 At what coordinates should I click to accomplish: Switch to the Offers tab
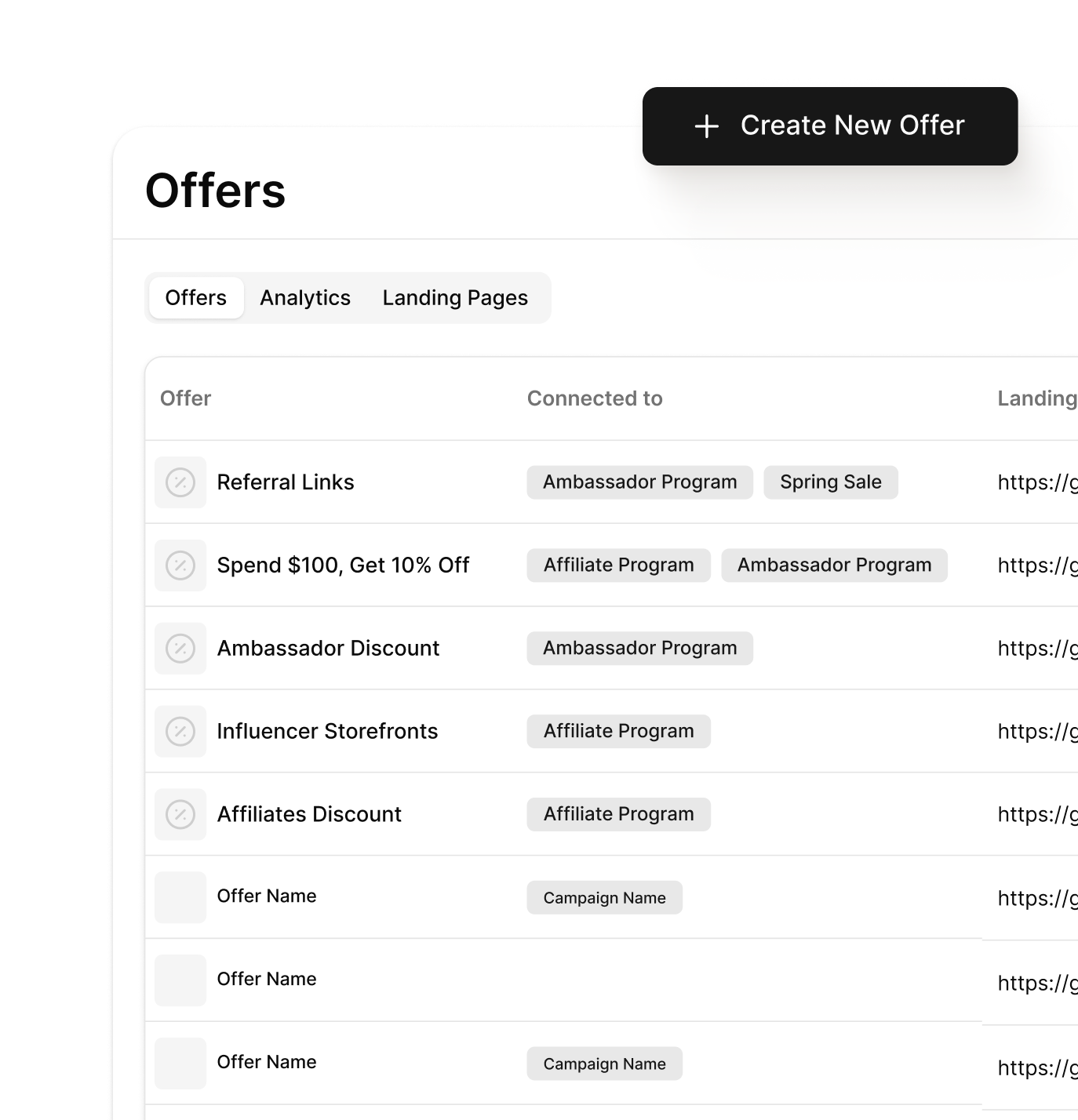coord(196,298)
